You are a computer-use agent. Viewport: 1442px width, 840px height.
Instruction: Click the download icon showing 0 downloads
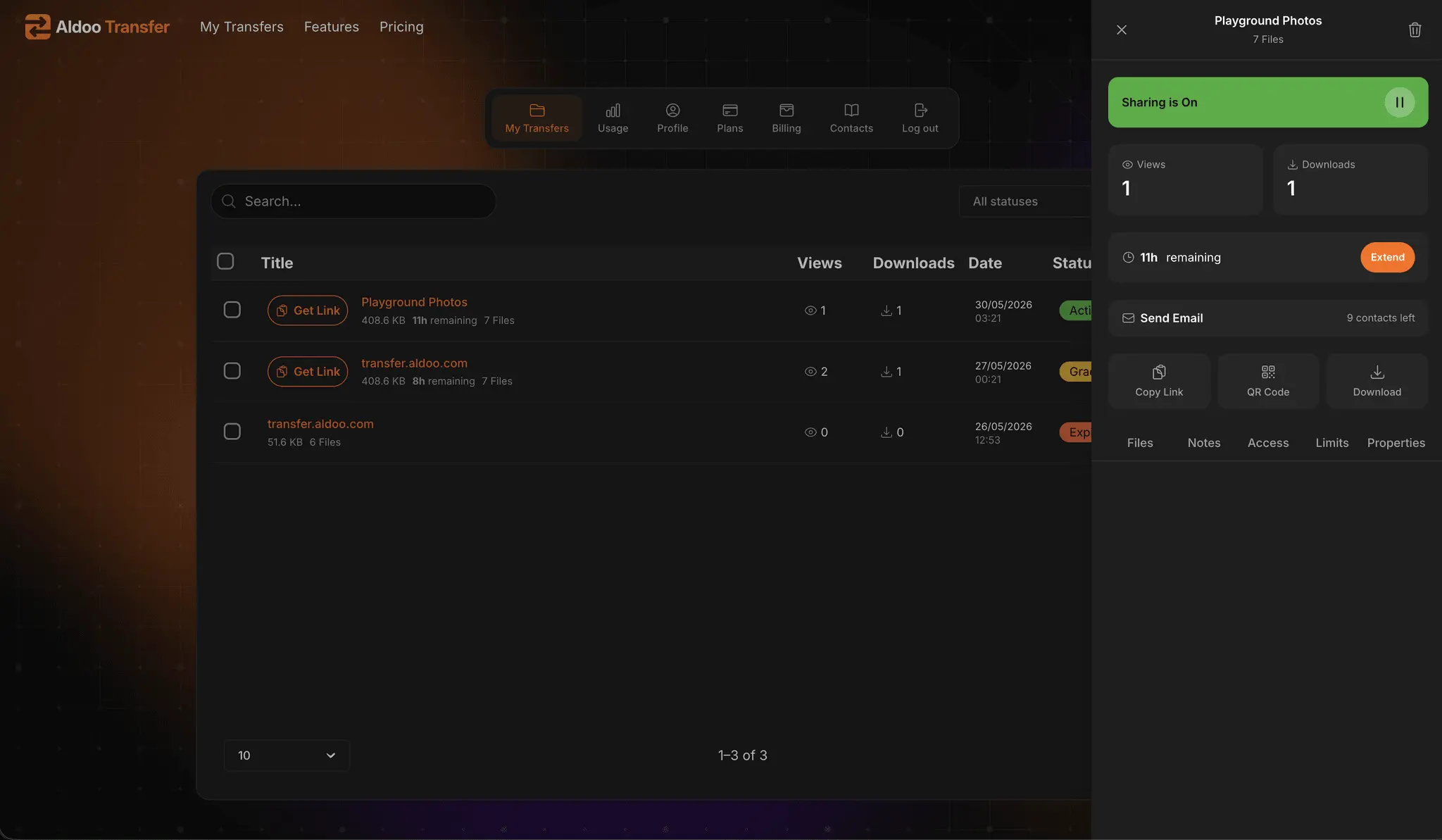886,432
